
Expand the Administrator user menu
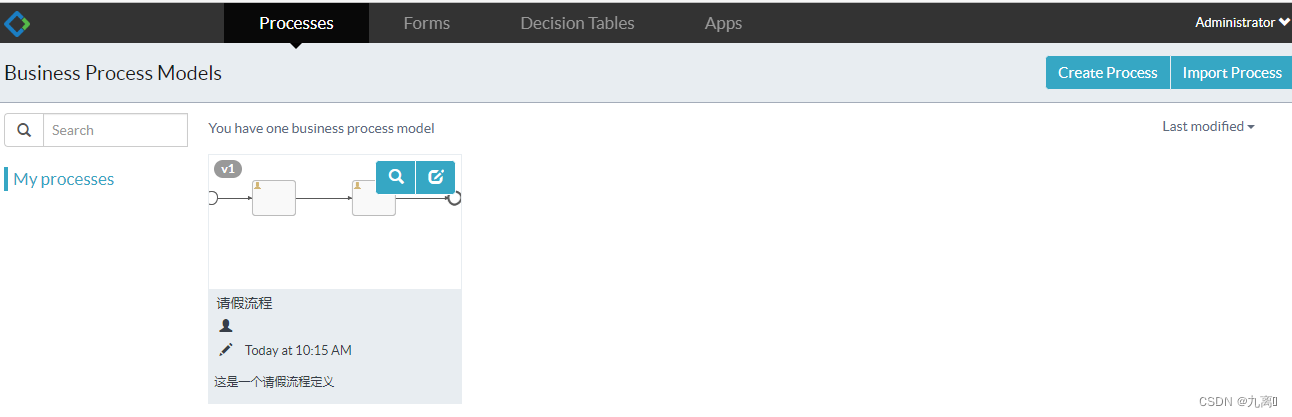[x=1242, y=22]
